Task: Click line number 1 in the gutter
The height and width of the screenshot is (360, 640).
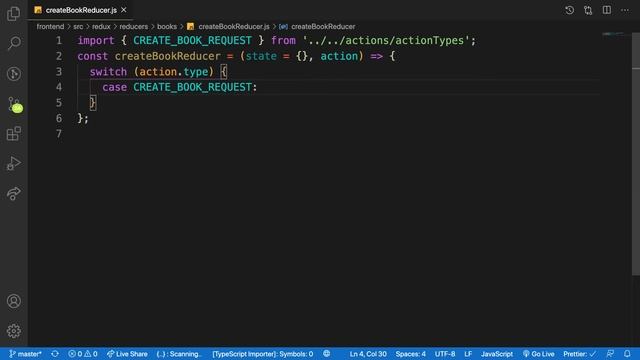Action: click(x=59, y=40)
